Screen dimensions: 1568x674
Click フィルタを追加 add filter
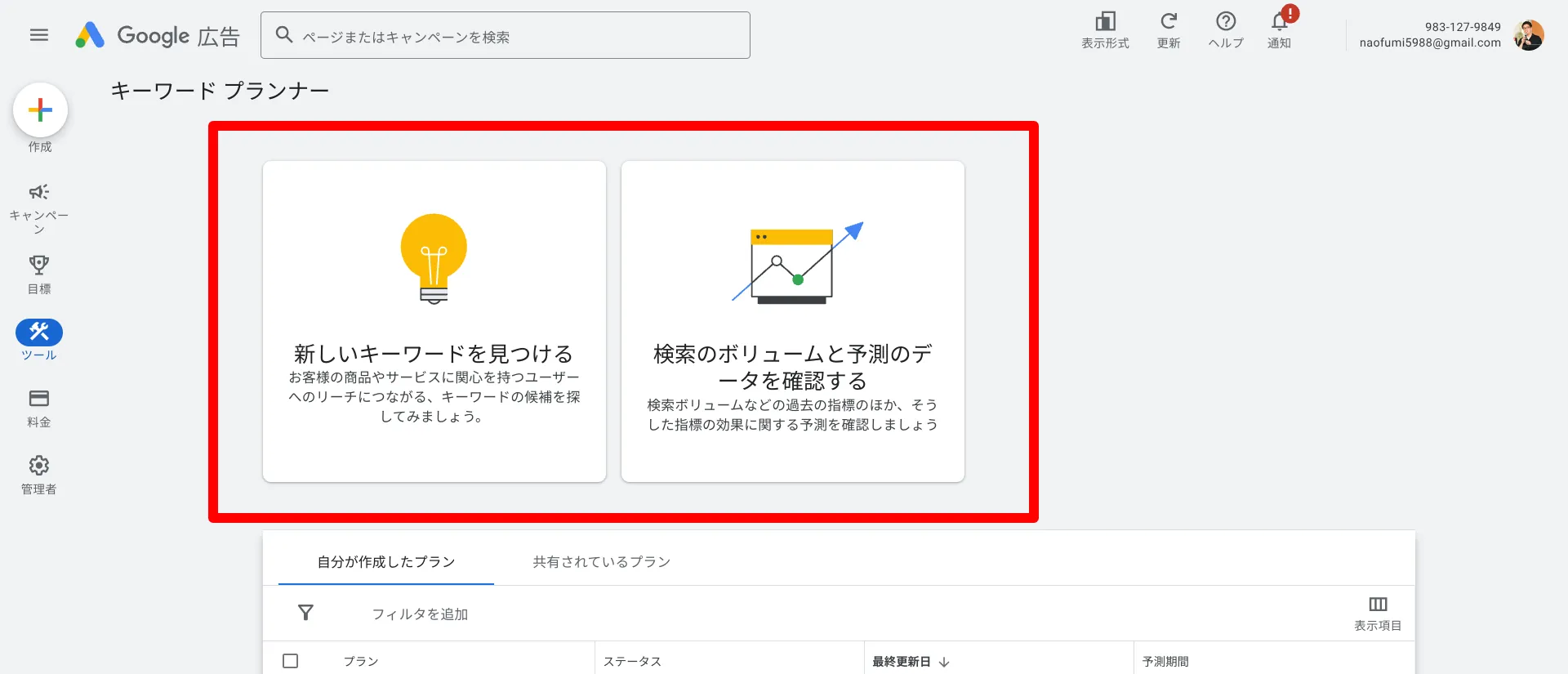[420, 614]
